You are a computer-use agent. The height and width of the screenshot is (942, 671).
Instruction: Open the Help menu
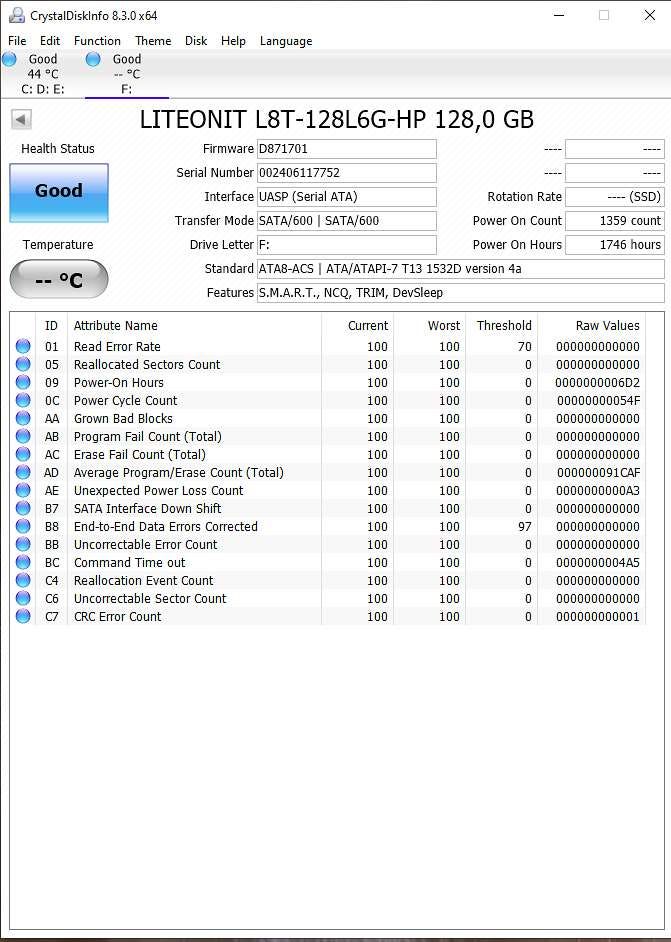[x=233, y=41]
